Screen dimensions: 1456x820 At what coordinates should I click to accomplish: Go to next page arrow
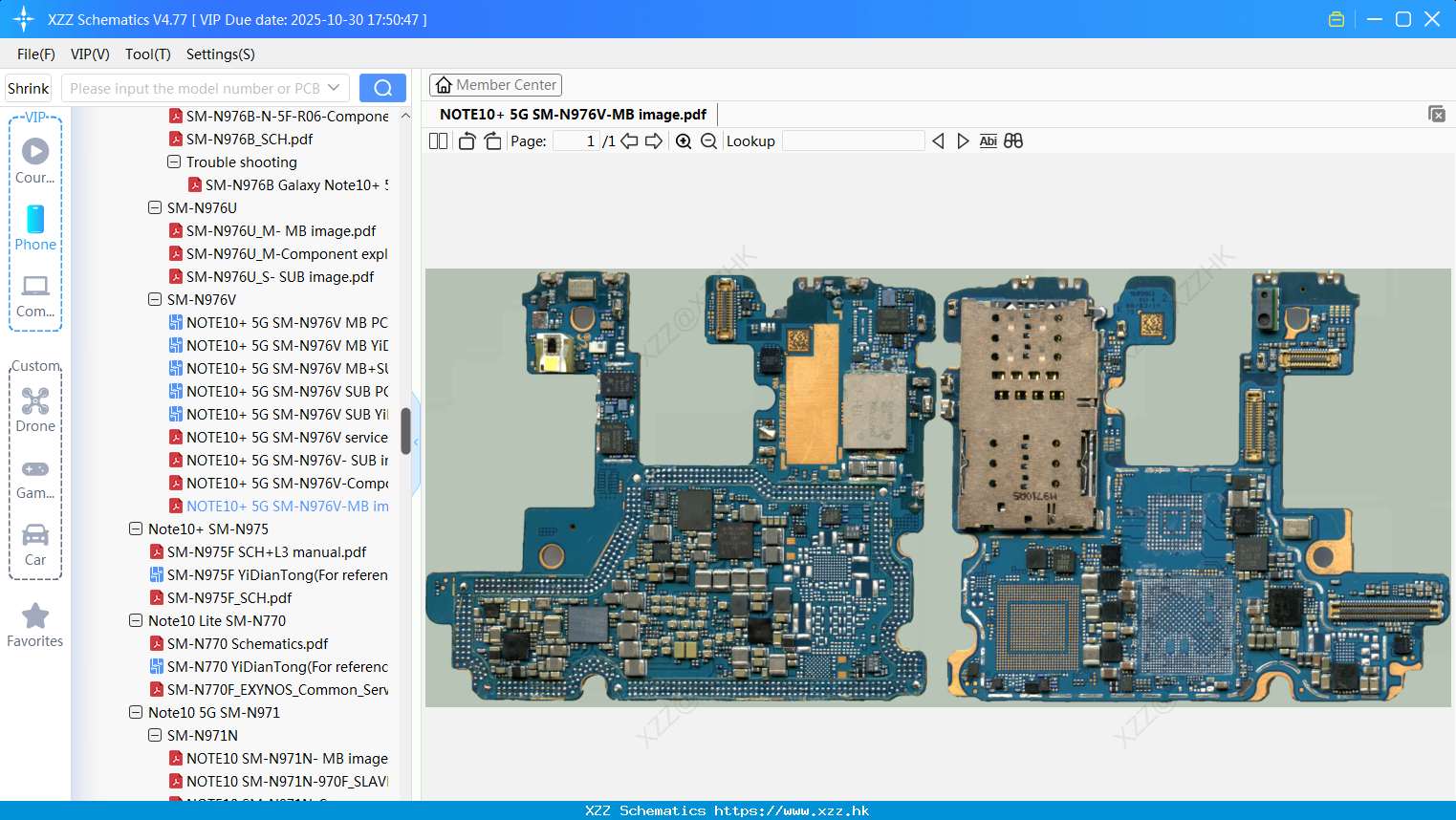654,141
